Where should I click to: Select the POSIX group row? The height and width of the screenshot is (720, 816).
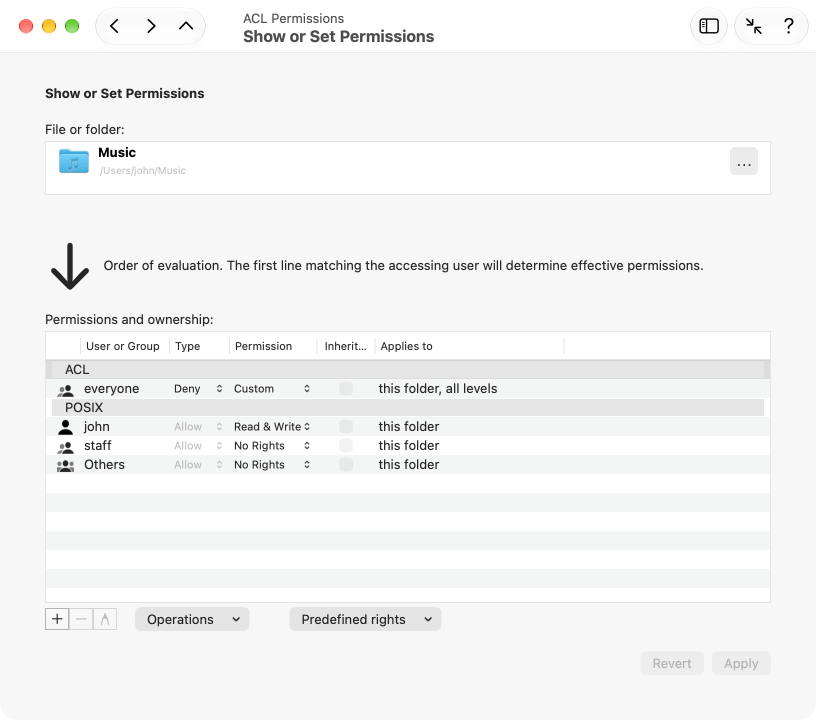tap(407, 407)
